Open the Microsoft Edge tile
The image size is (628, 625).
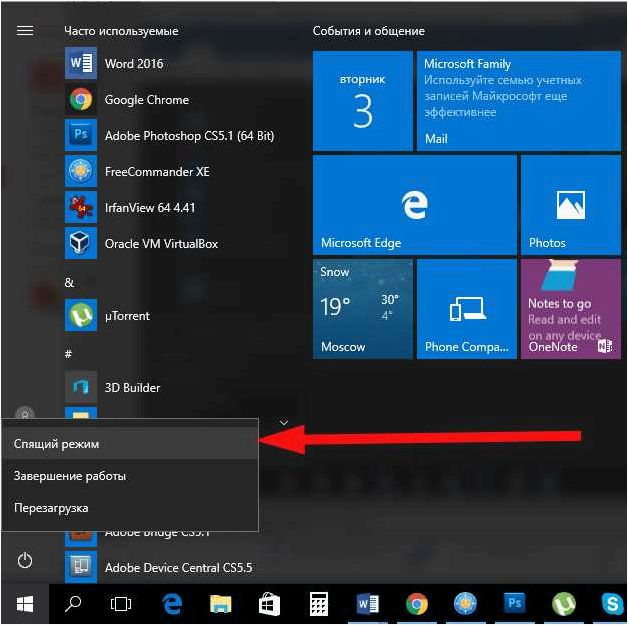coord(415,205)
